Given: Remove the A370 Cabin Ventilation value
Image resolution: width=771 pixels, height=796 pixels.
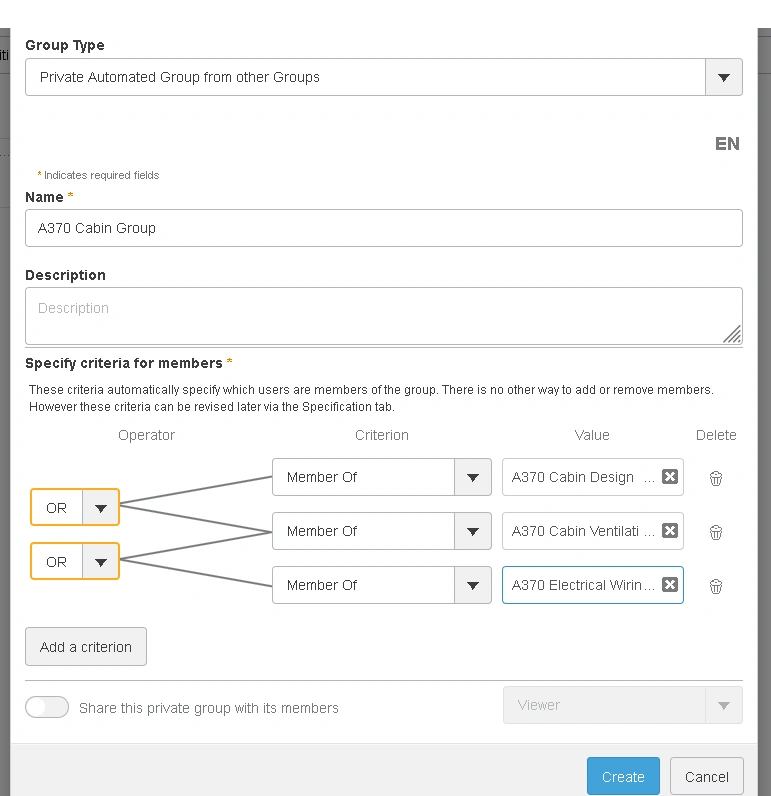Looking at the screenshot, I should coord(670,531).
